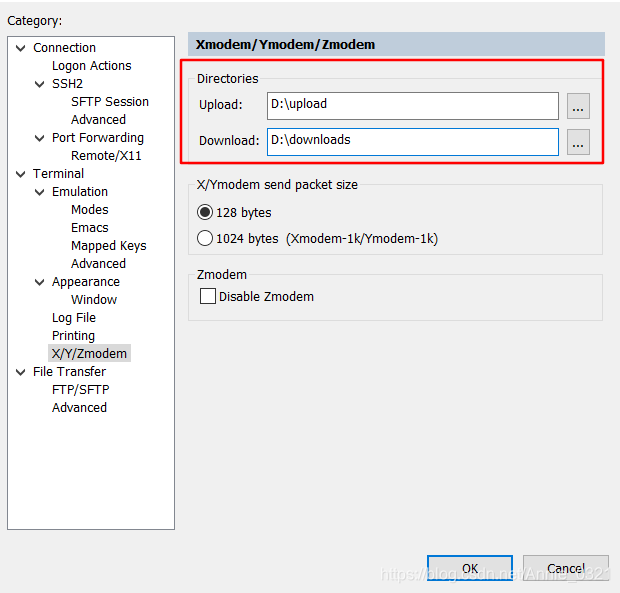This screenshot has width=620, height=593.
Task: Confirm with the OK button
Action: [x=470, y=568]
